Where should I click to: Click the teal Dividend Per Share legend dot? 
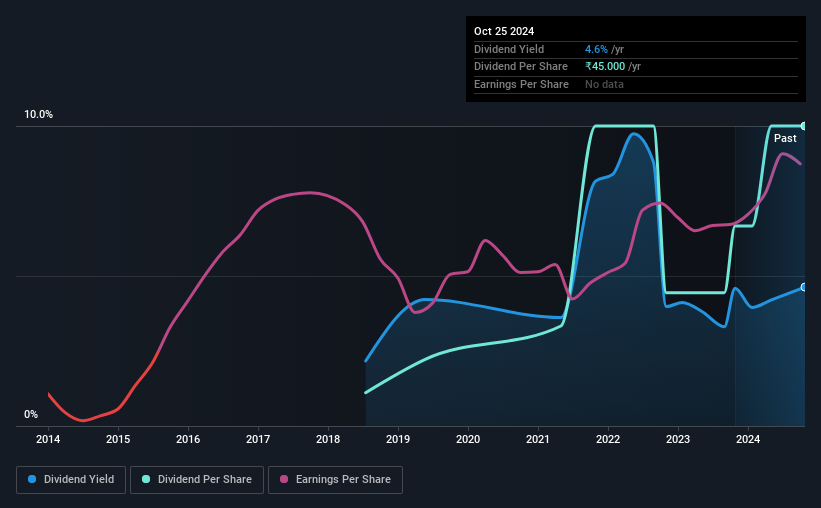pyautogui.click(x=146, y=479)
